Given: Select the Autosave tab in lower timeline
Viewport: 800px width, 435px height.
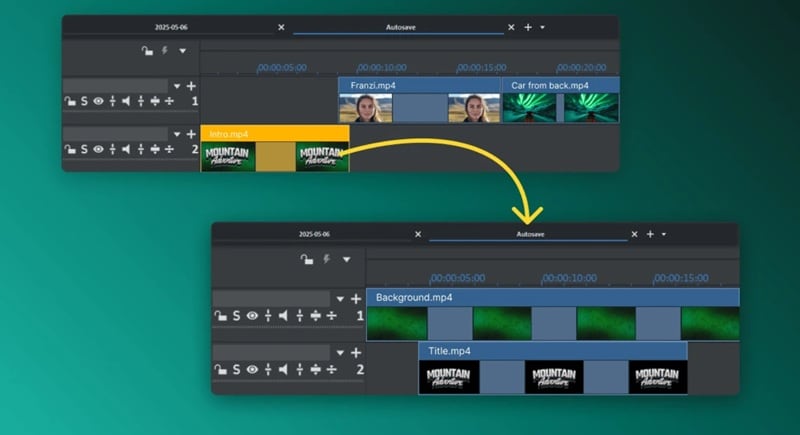Looking at the screenshot, I should coord(530,234).
